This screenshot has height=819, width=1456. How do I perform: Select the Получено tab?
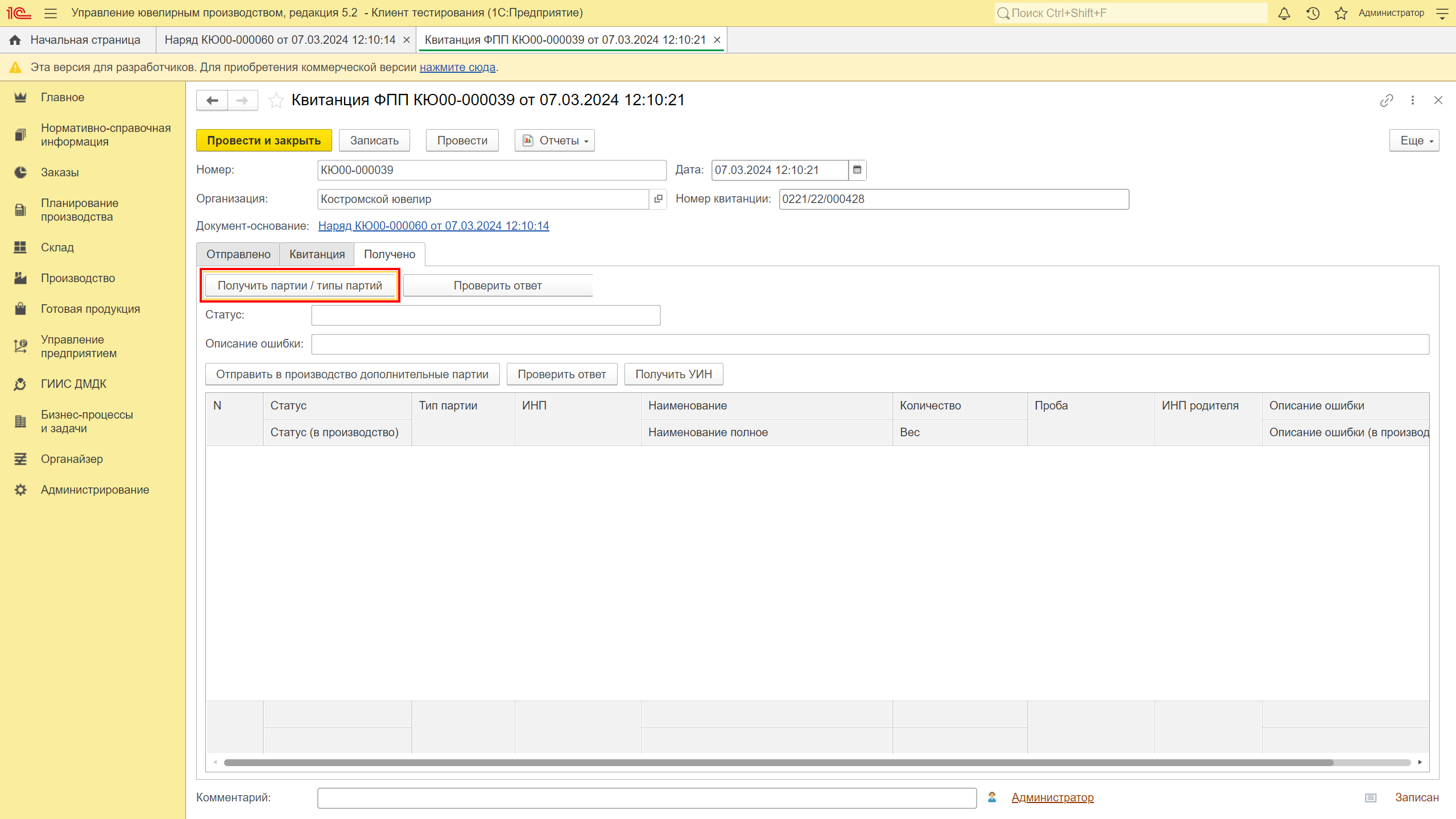click(390, 254)
